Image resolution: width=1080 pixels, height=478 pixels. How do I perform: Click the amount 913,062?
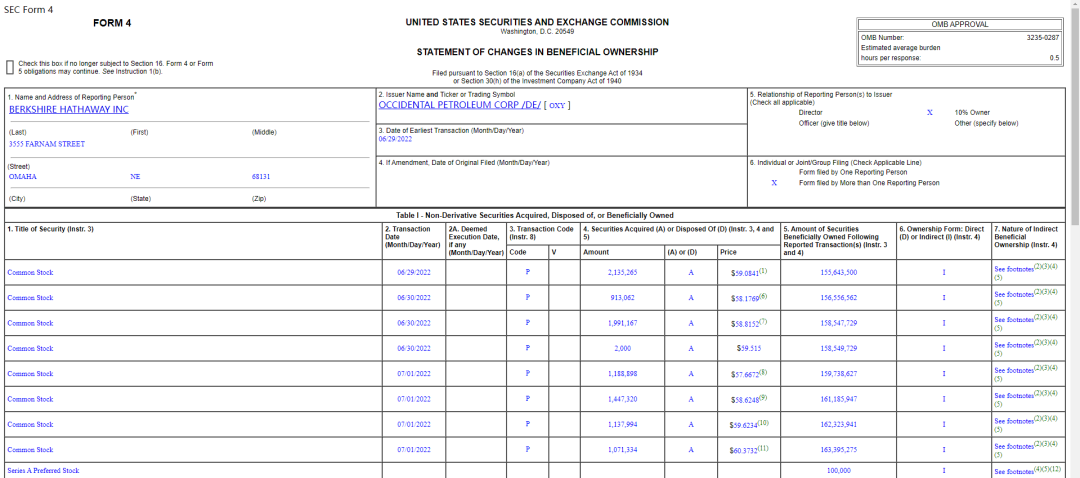(622, 298)
